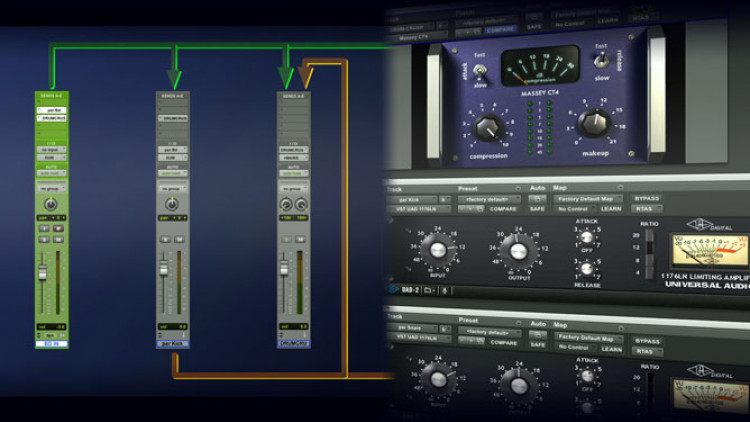The image size is (750, 422).
Task: Click the 'per Bd' send on the BD IN channel
Action: click(x=52, y=110)
